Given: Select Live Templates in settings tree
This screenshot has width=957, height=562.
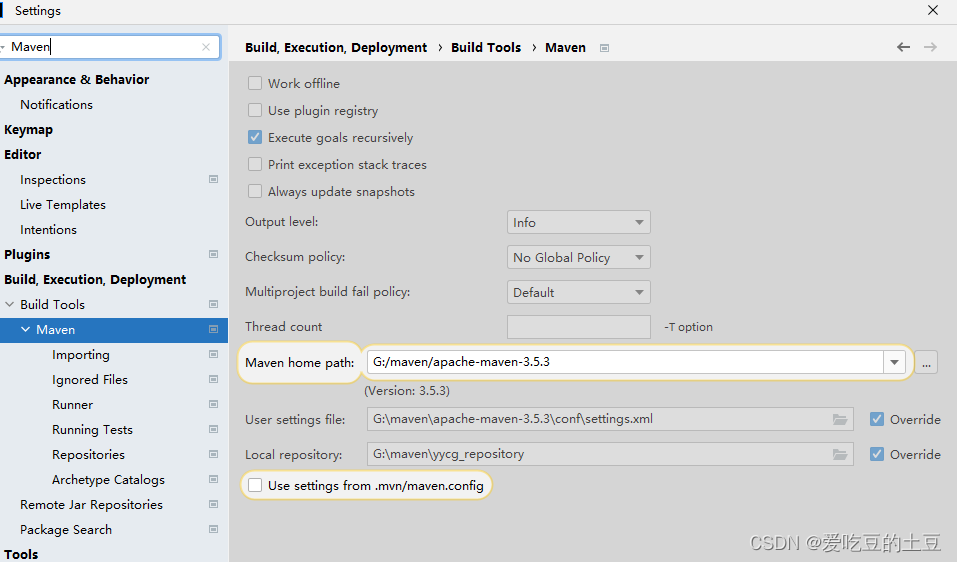Looking at the screenshot, I should (x=63, y=204).
